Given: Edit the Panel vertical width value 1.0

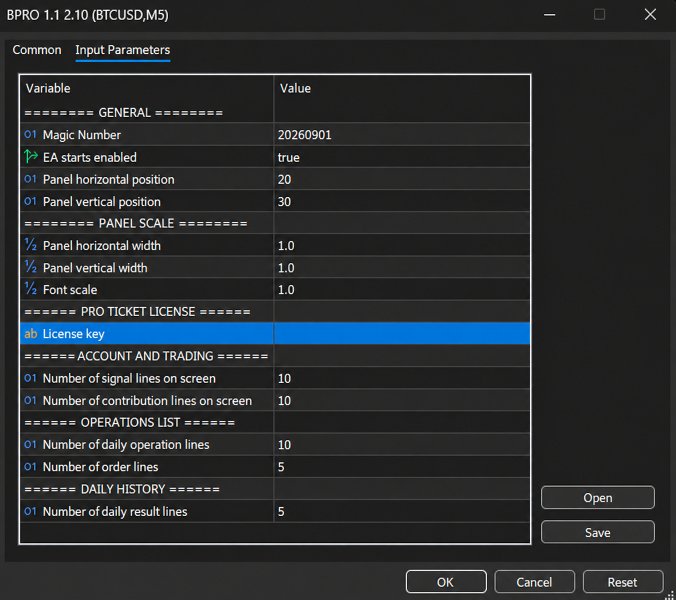Looking at the screenshot, I should (x=402, y=267).
